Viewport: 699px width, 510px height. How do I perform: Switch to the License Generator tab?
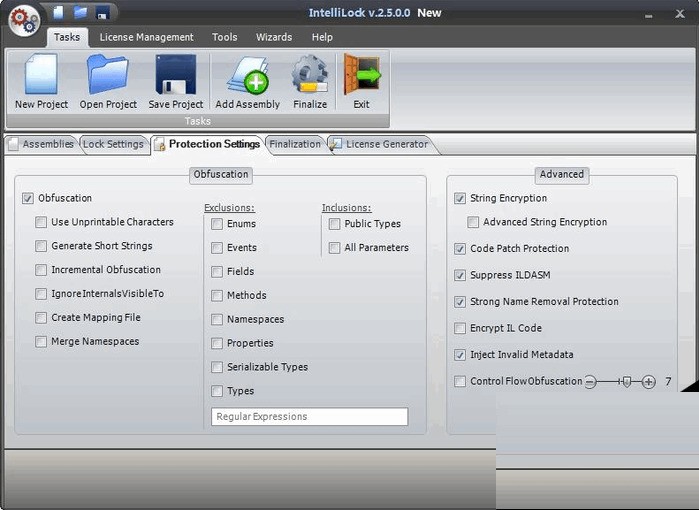click(380, 144)
